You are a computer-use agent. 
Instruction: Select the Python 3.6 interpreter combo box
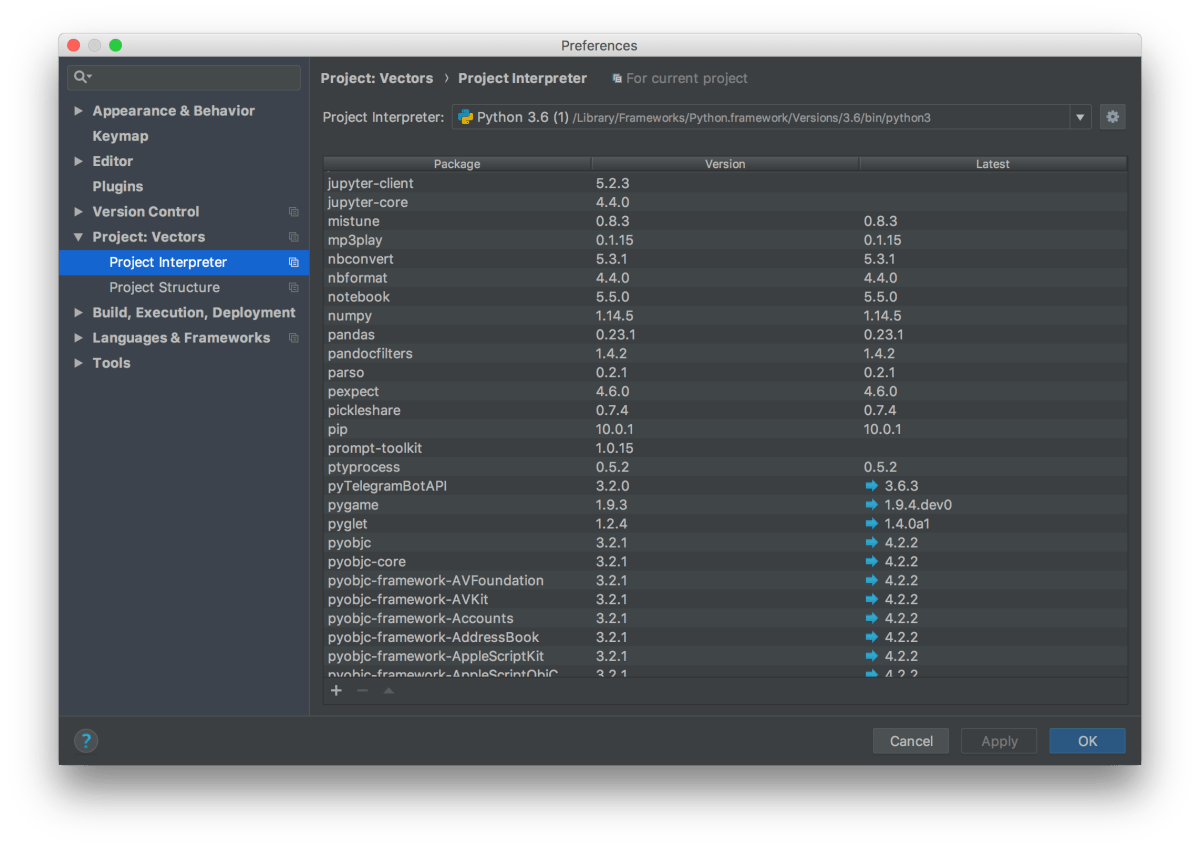coord(771,117)
